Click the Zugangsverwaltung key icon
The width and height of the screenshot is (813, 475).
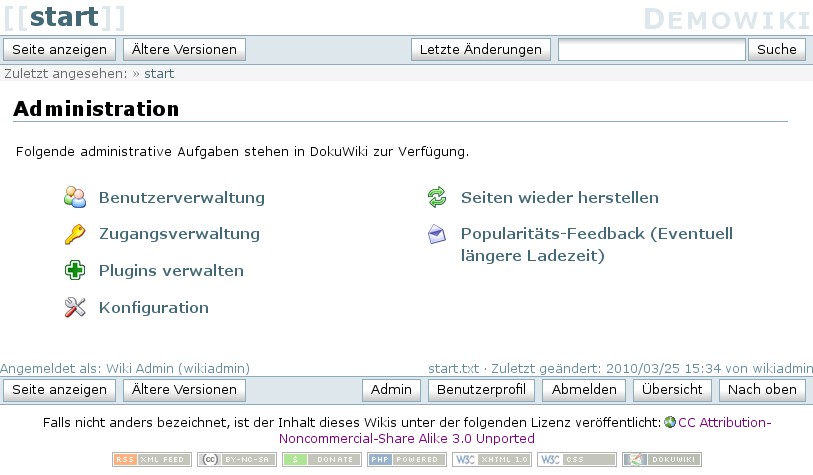(75, 234)
